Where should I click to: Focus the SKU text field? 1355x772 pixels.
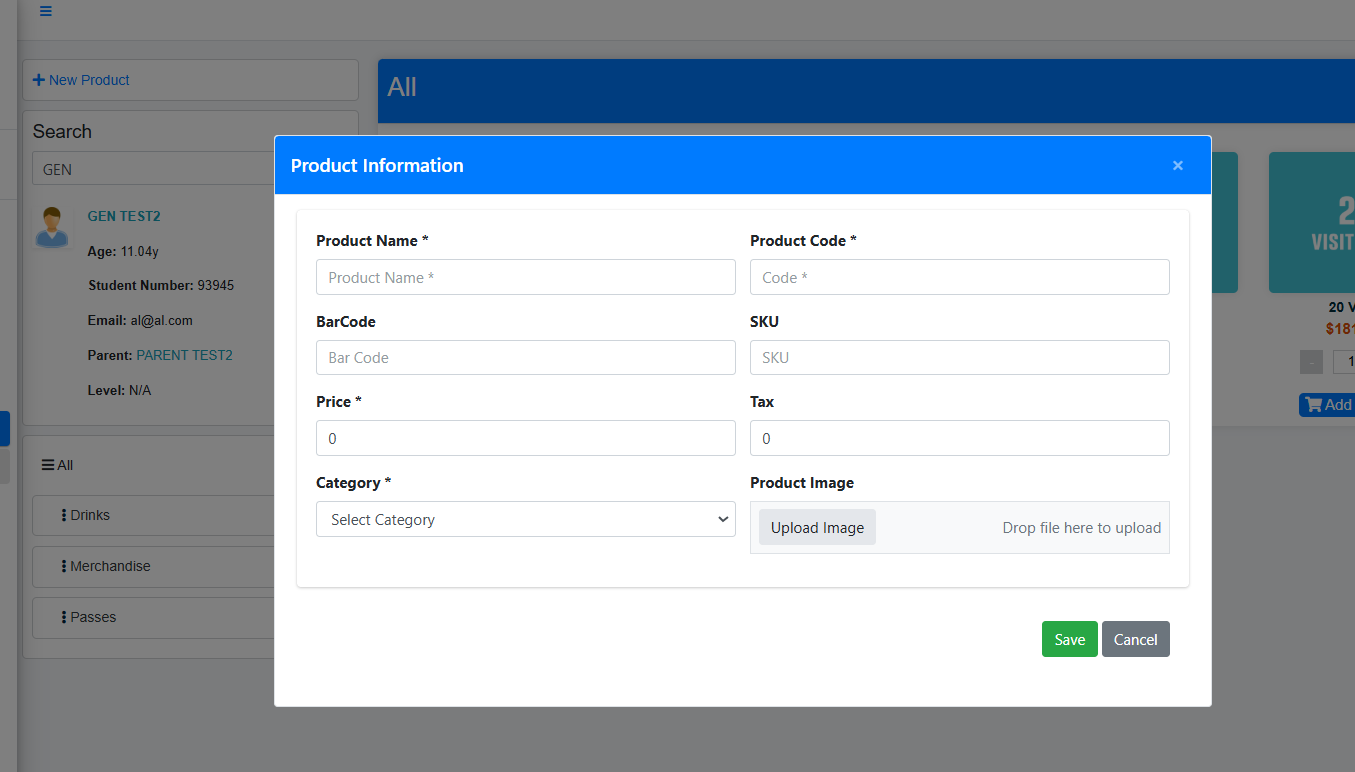[x=960, y=357]
